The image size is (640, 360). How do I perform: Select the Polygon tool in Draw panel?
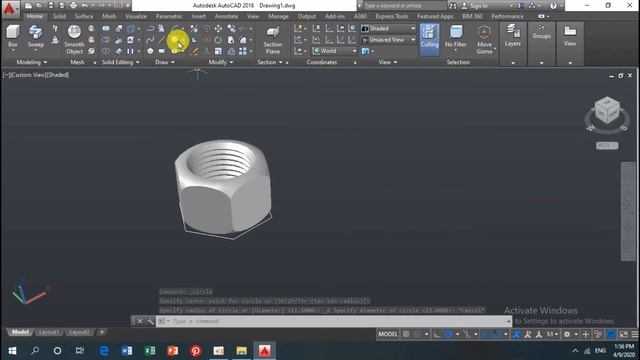click(150, 51)
